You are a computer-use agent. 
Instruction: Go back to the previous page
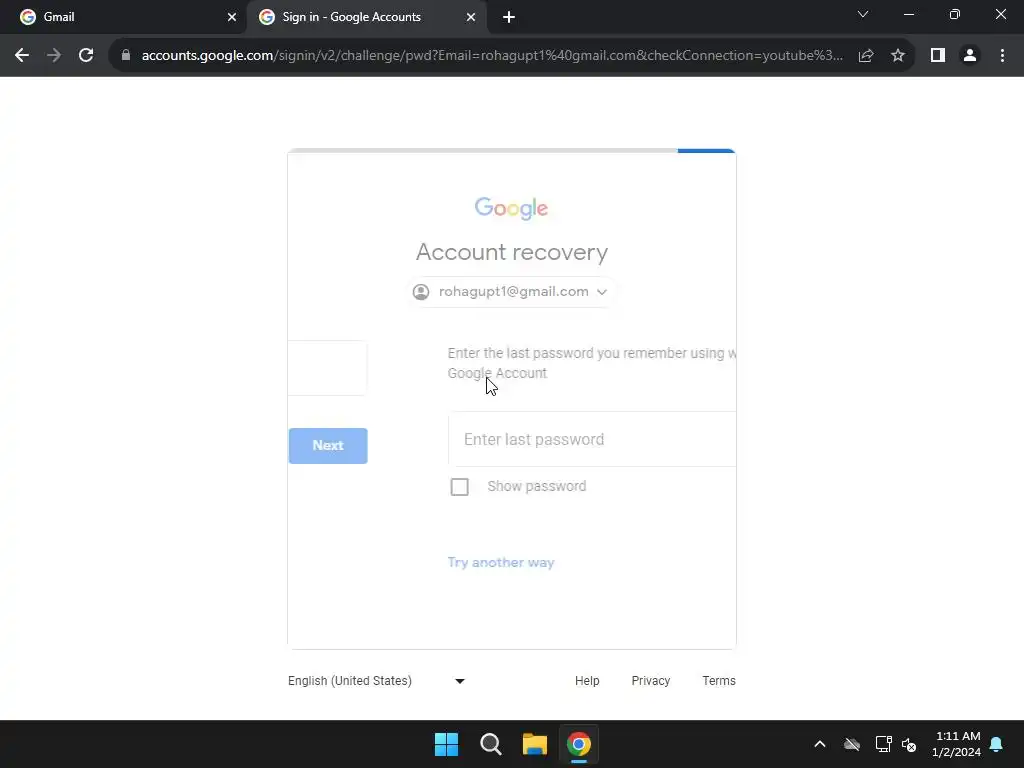click(x=22, y=56)
